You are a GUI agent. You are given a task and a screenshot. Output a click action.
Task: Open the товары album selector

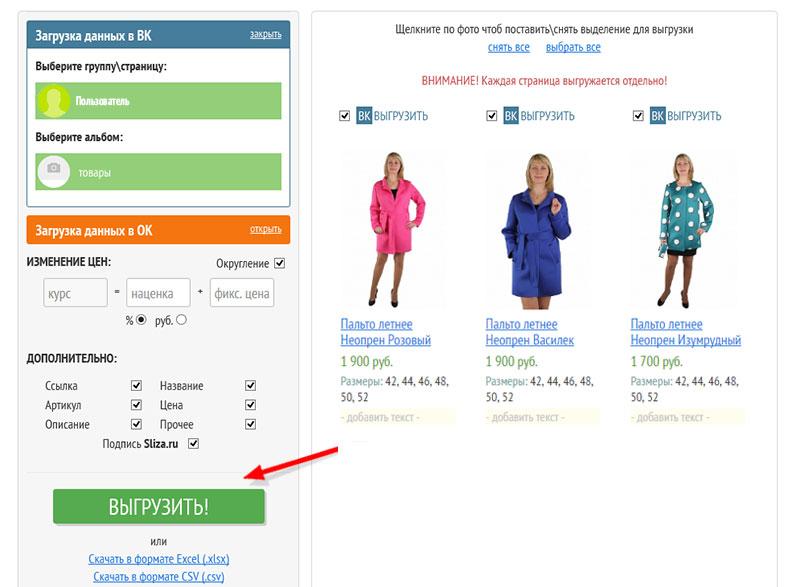[x=158, y=172]
